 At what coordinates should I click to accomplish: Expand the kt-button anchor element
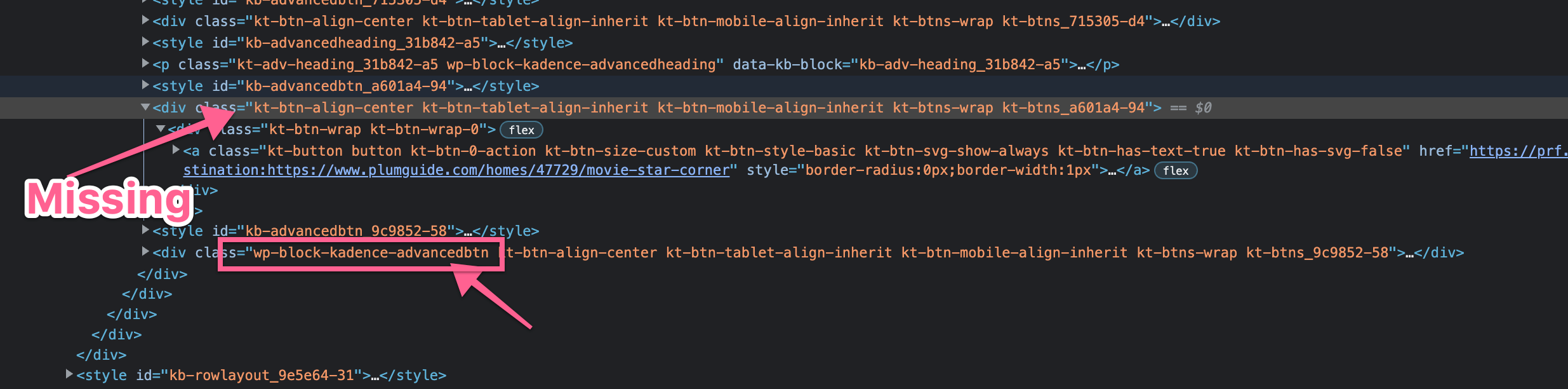click(x=176, y=151)
